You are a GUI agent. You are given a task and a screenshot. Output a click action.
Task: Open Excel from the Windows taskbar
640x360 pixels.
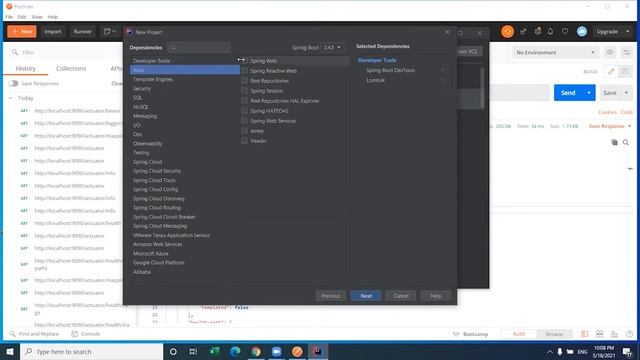[214, 351]
